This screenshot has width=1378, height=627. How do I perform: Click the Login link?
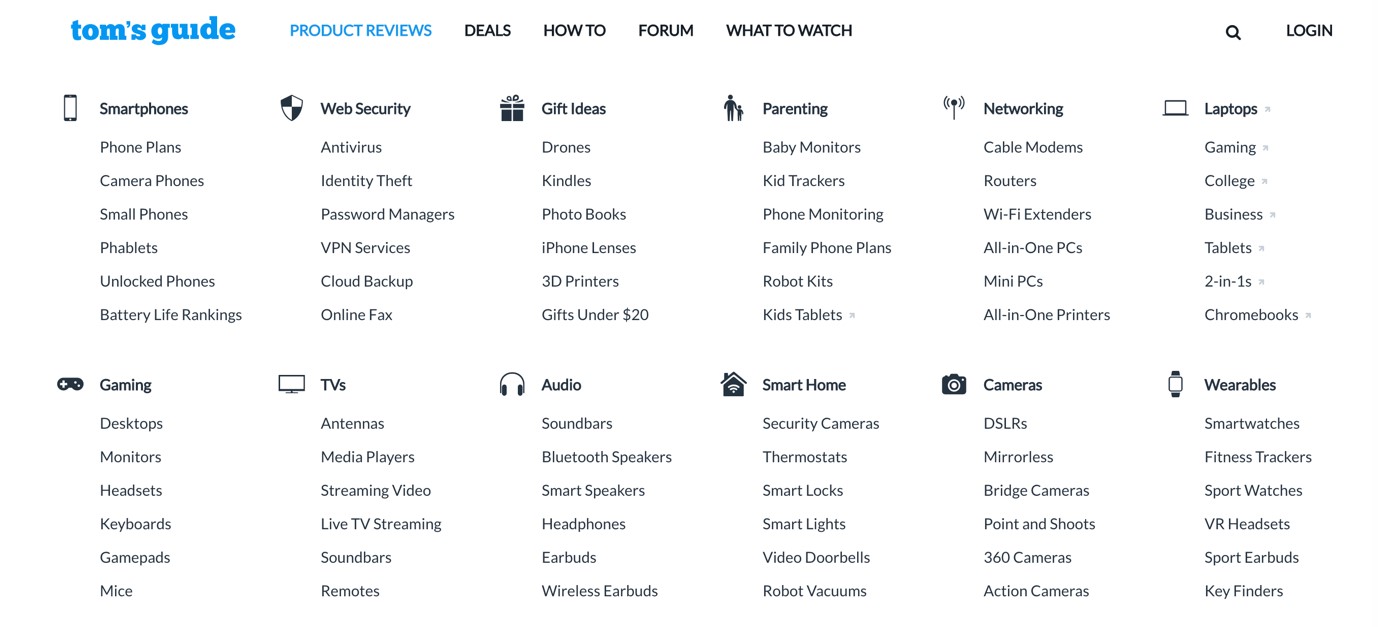pyautogui.click(x=1309, y=30)
